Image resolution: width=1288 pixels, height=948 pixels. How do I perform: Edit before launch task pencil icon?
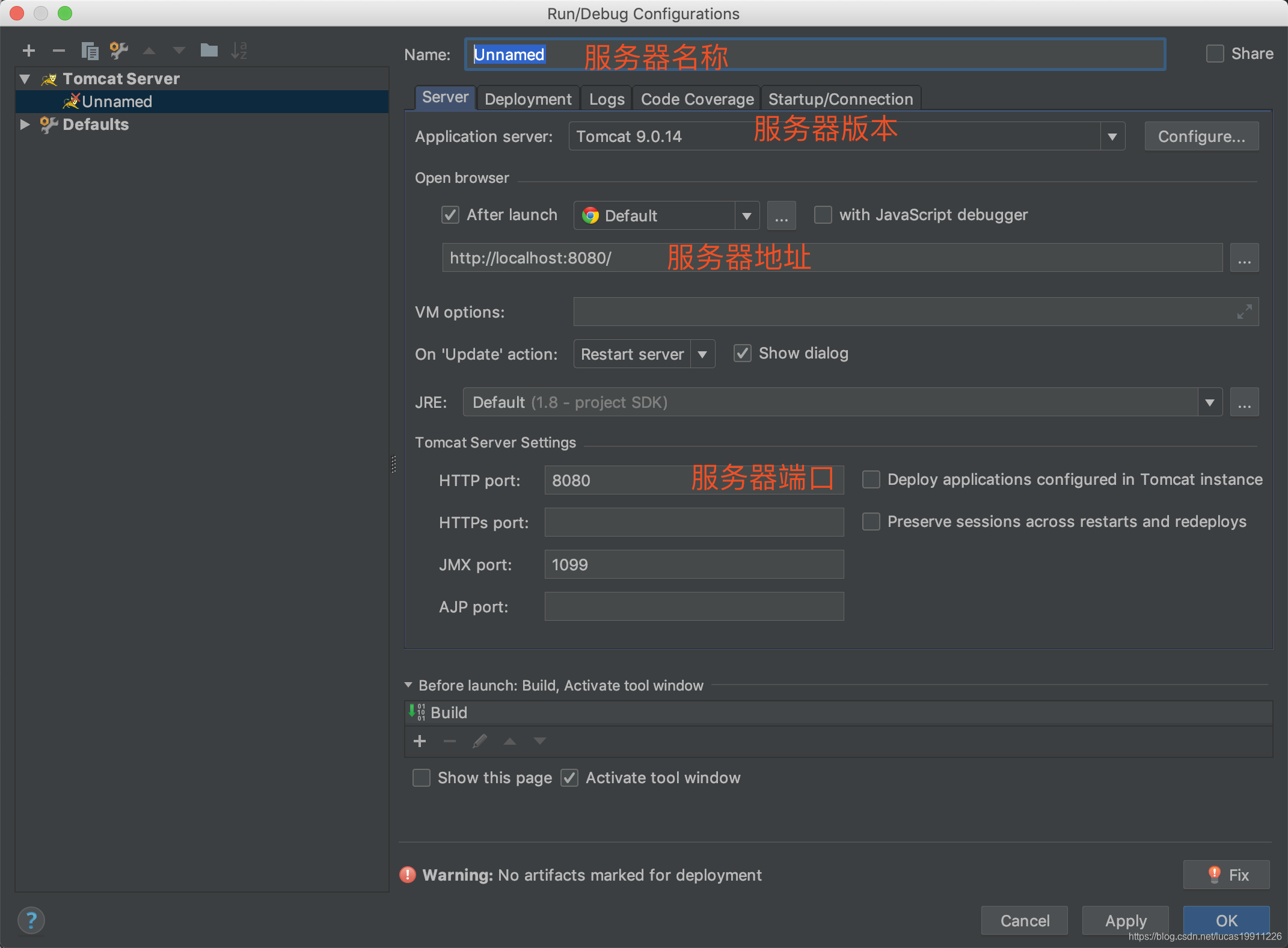[x=480, y=741]
